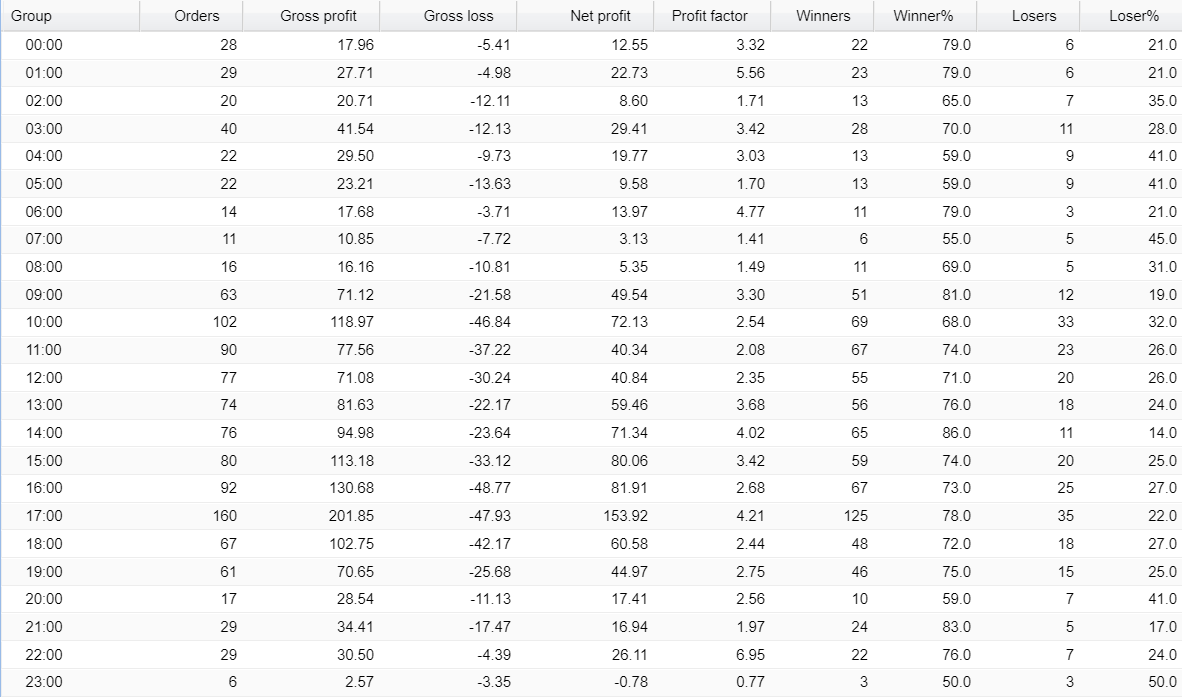Viewport: 1182px width, 697px height.
Task: Select the 17:00 group row label
Action: point(44,516)
